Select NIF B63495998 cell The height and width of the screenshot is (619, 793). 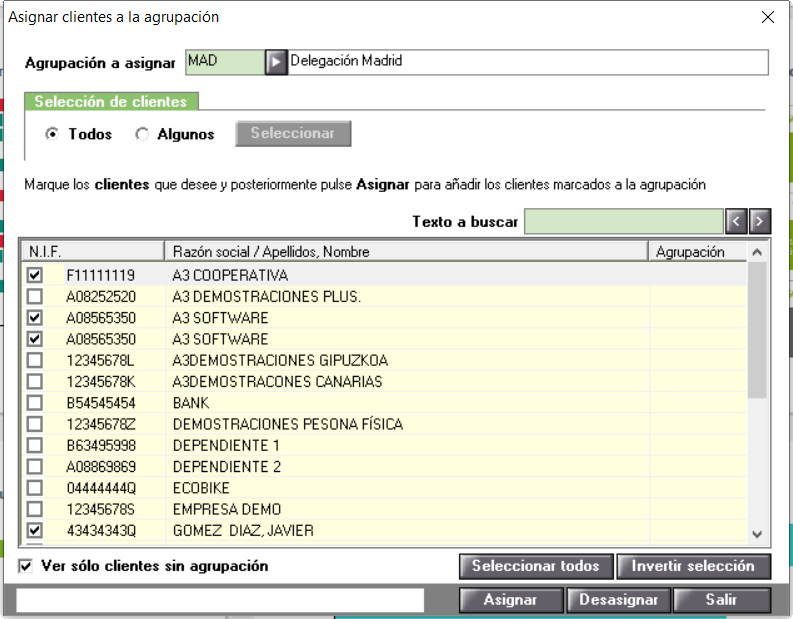pyautogui.click(x=101, y=445)
